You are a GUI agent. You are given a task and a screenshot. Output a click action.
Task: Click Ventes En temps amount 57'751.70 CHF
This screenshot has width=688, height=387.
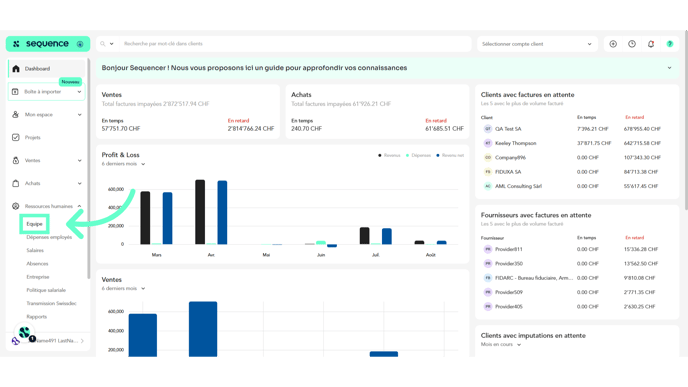point(121,129)
